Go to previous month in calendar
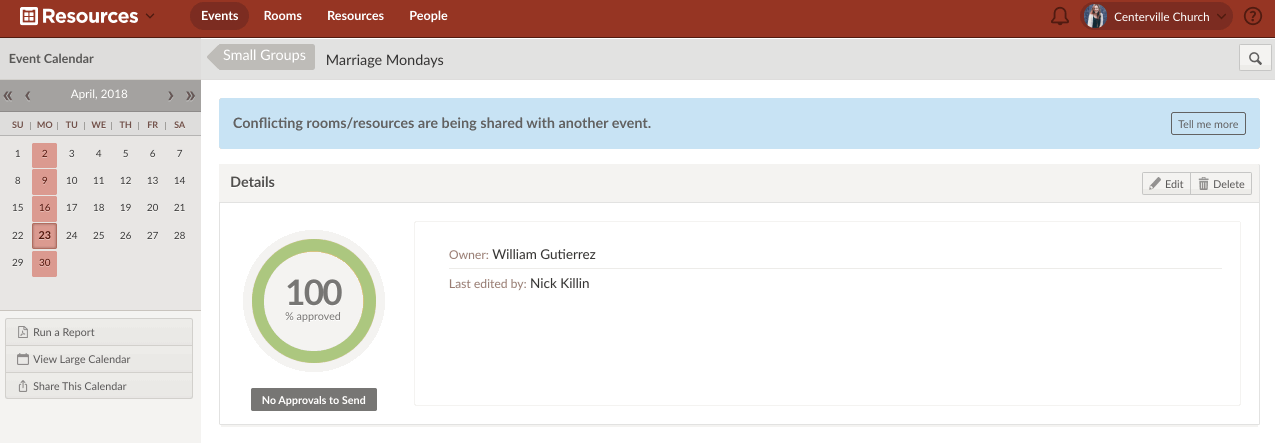Screen dimensions: 1275x443 [x=28, y=95]
